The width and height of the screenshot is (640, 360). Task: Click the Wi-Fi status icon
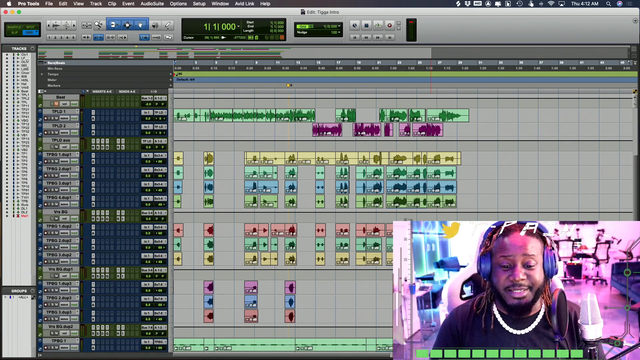coord(551,4)
